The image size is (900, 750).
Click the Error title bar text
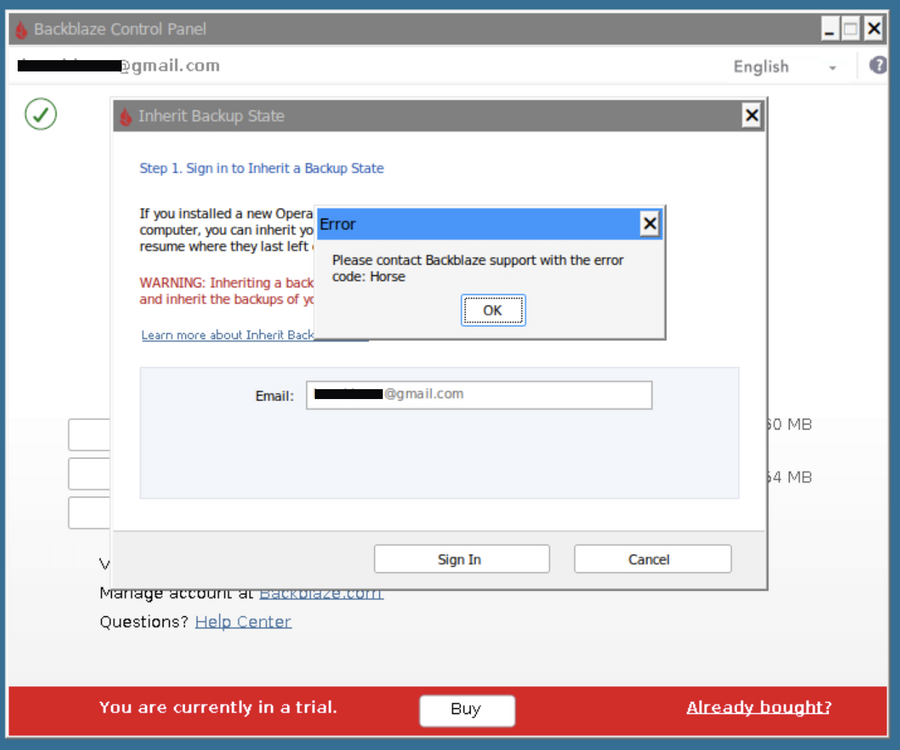pos(338,224)
